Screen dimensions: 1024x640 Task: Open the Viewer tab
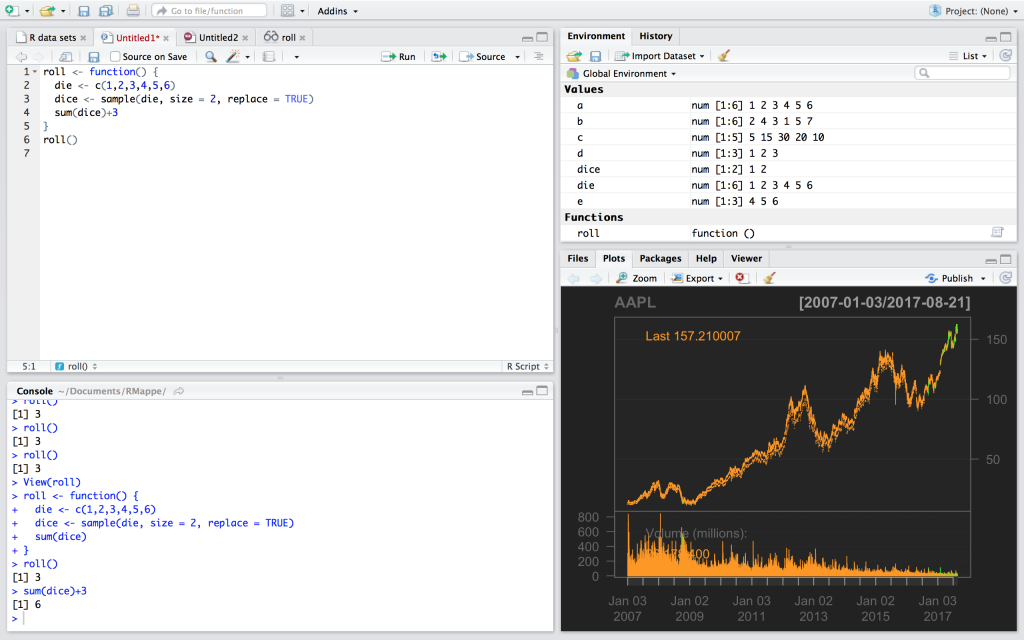tap(746, 259)
